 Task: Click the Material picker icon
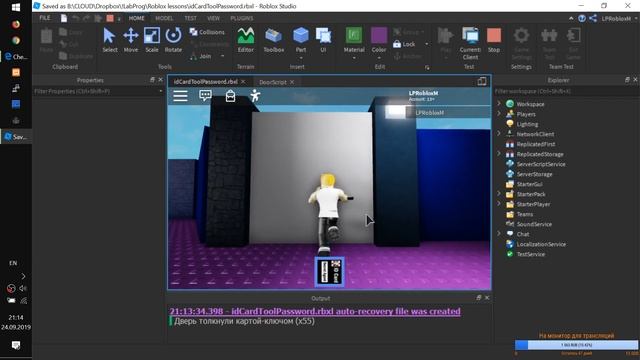click(354, 35)
